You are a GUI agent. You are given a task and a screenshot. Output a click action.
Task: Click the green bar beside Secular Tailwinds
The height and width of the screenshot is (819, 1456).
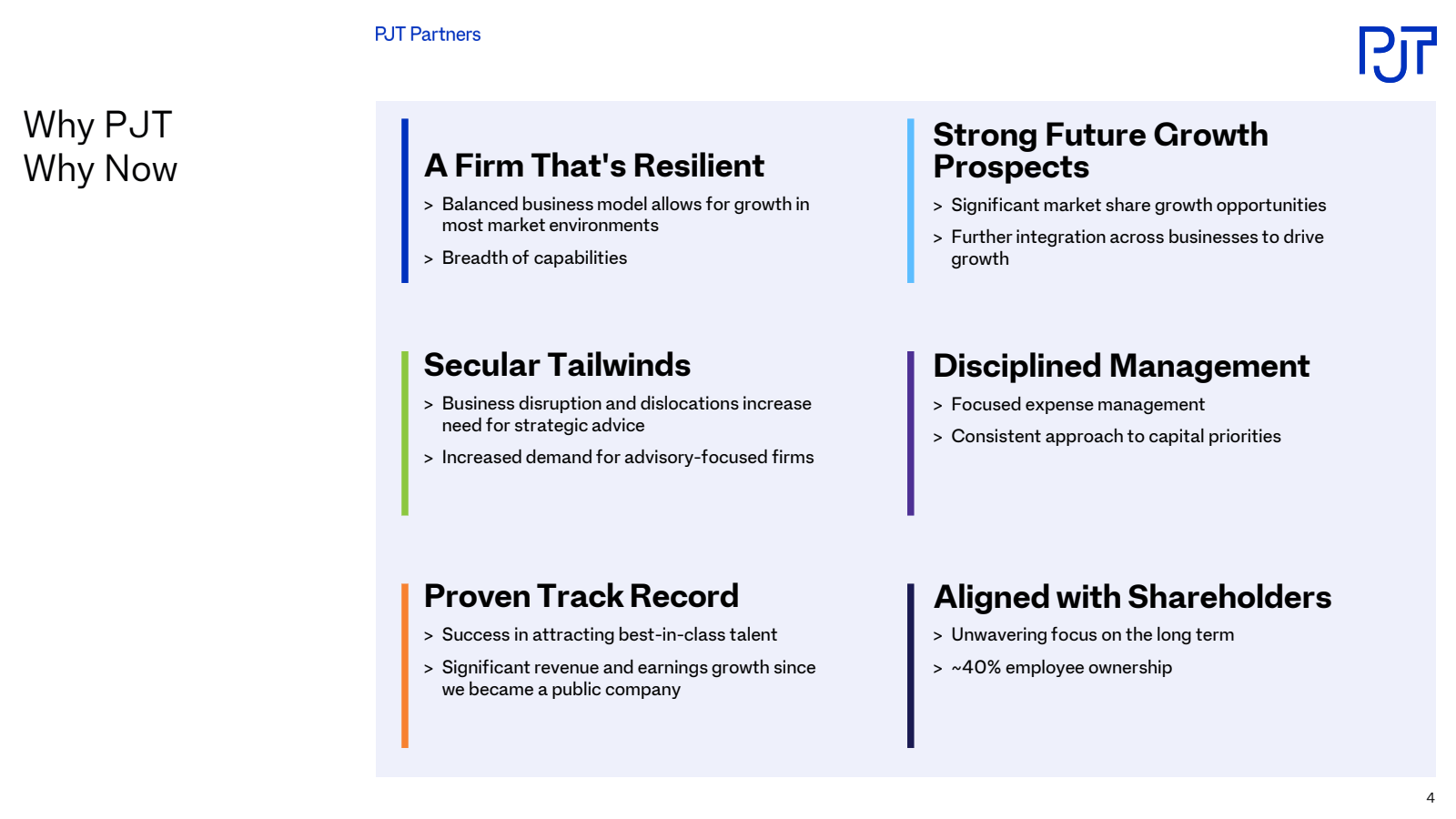(x=405, y=433)
